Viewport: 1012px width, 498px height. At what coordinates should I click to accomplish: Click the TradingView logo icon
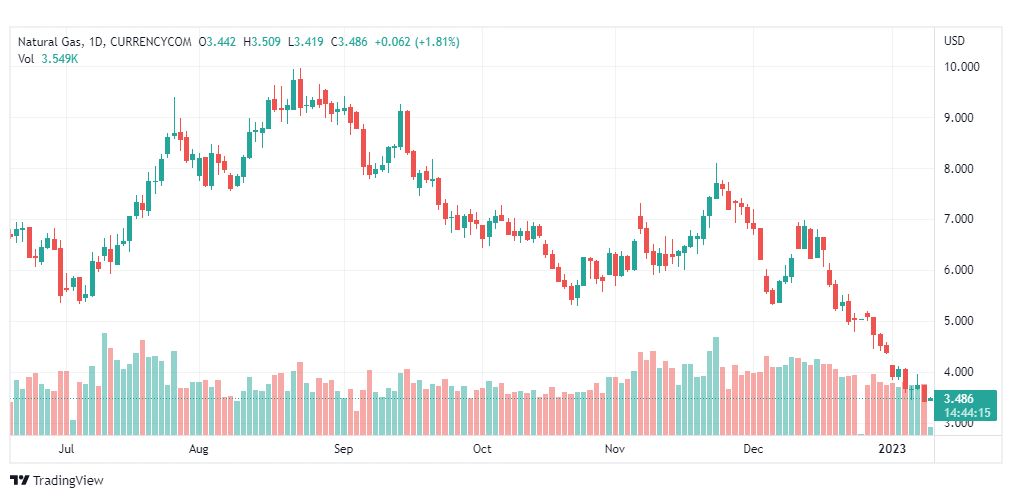coord(19,481)
